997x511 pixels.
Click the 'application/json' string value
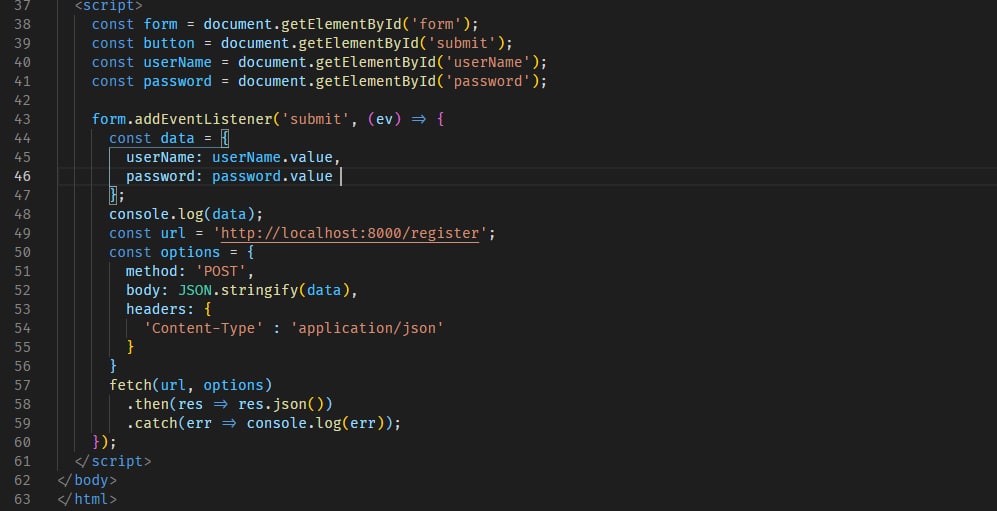point(367,328)
